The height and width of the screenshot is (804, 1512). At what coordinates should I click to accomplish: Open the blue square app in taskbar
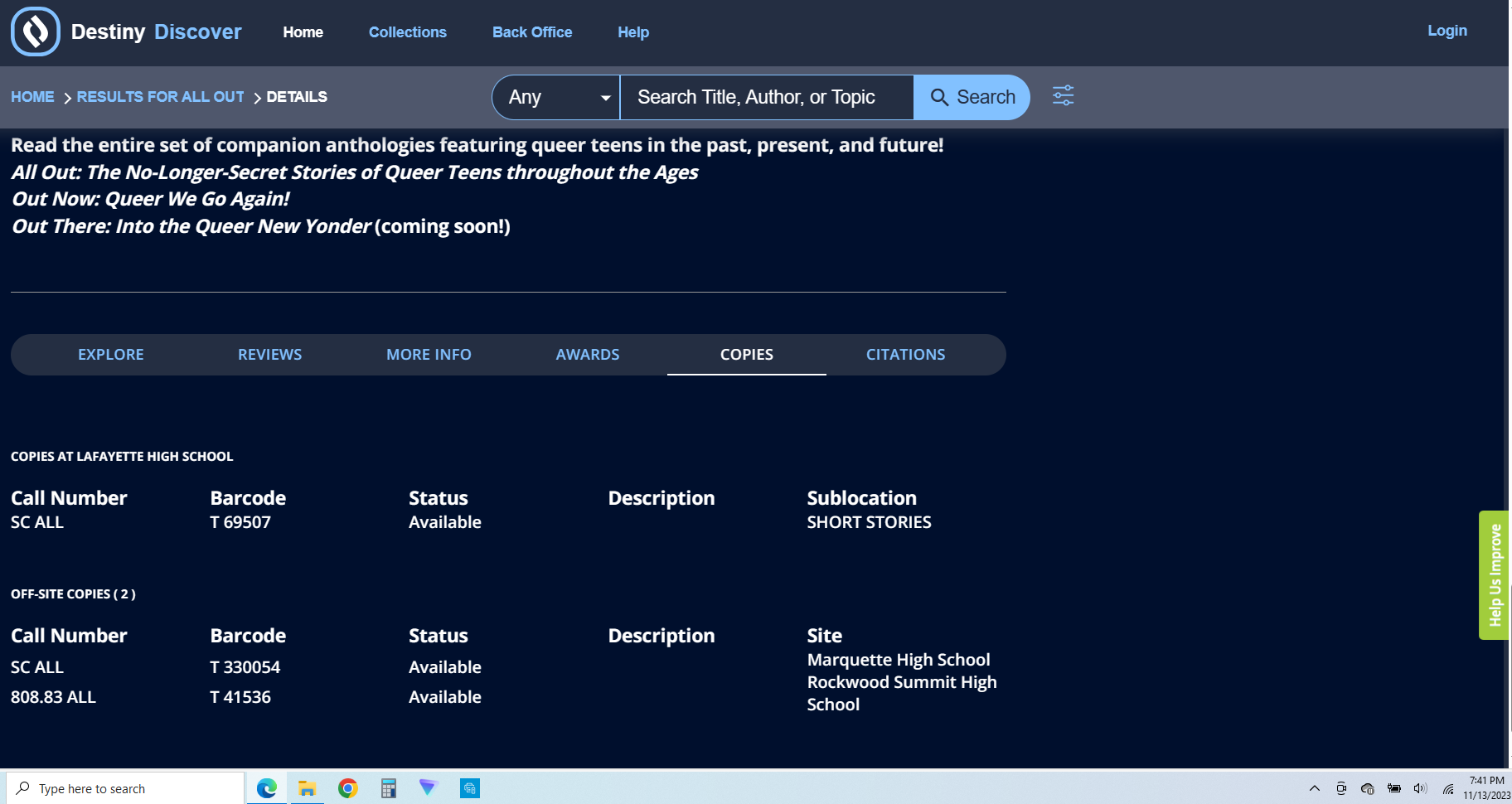pos(469,788)
